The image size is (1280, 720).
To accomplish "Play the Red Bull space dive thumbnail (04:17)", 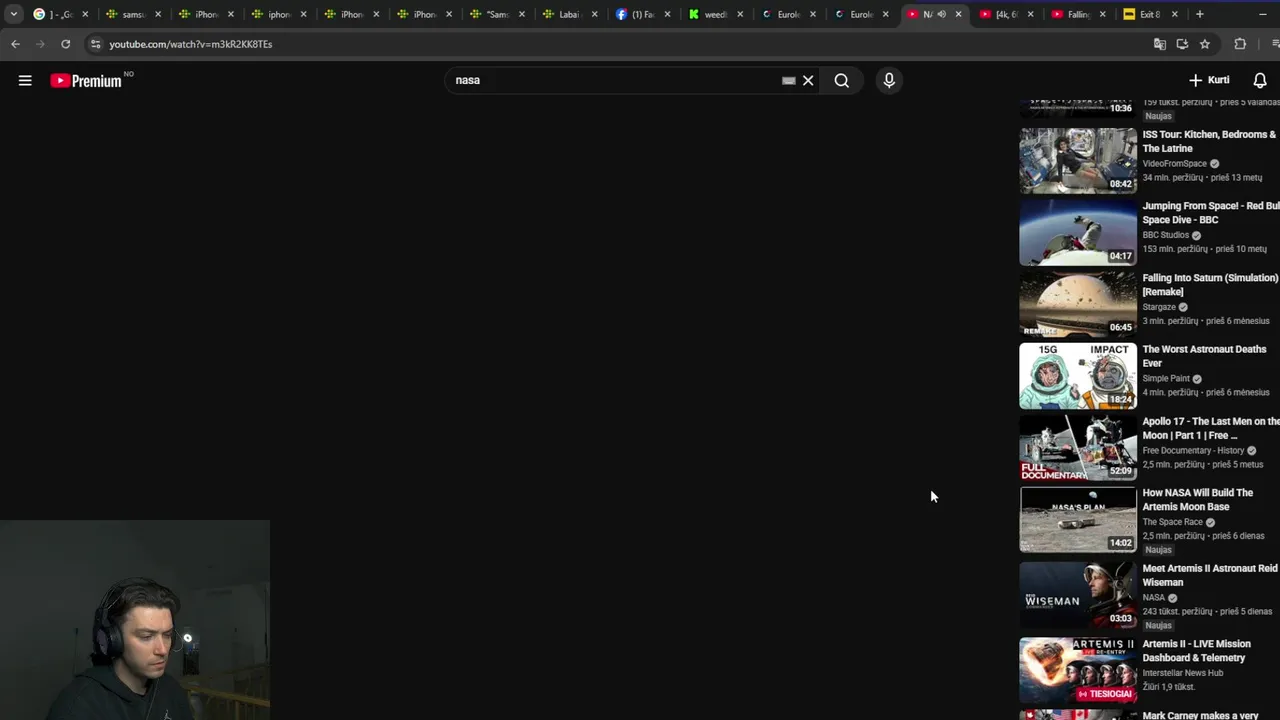I will pos(1078,232).
